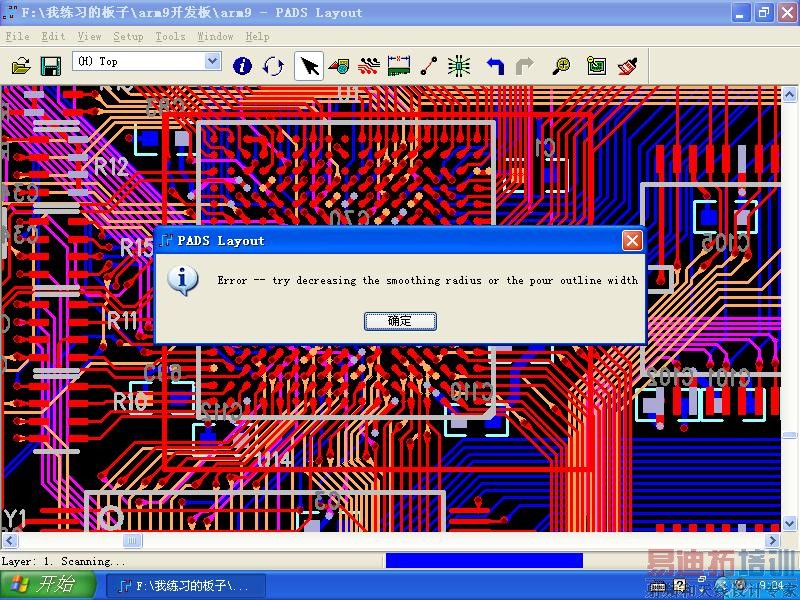Viewport: 800px width, 600px height.
Task: Click the blue scanning progress bar
Action: pos(484,560)
